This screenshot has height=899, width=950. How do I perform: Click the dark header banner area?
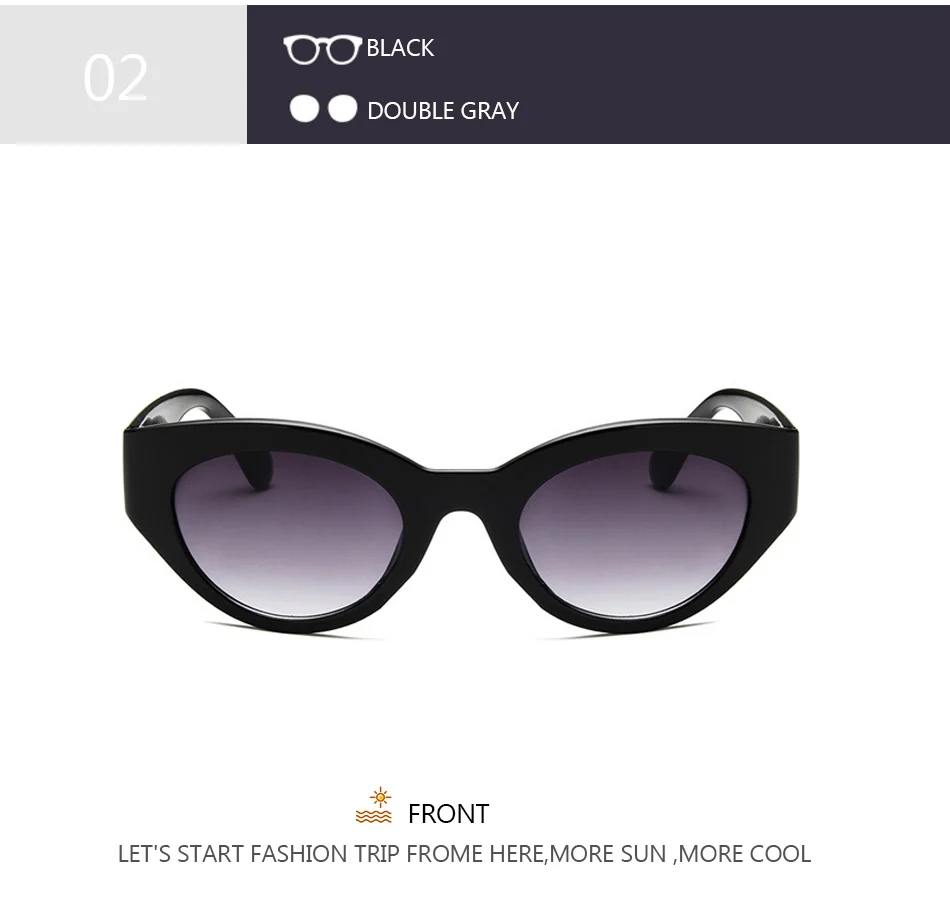pyautogui.click(x=598, y=75)
